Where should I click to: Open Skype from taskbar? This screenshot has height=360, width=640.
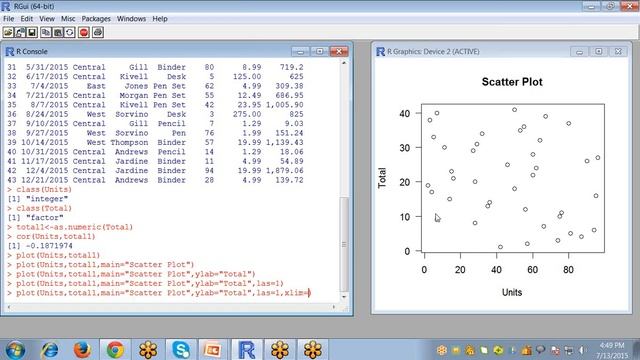coord(180,350)
